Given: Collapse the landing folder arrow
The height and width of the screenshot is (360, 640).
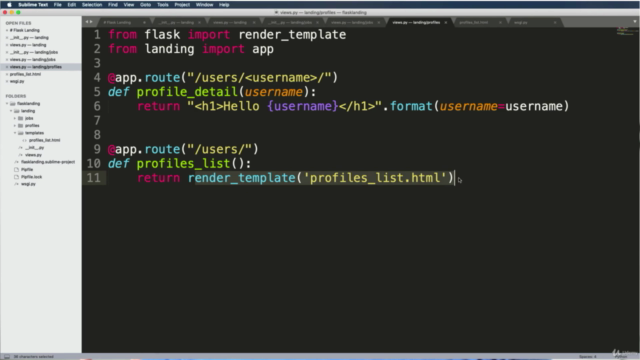Looking at the screenshot, I should (11, 111).
